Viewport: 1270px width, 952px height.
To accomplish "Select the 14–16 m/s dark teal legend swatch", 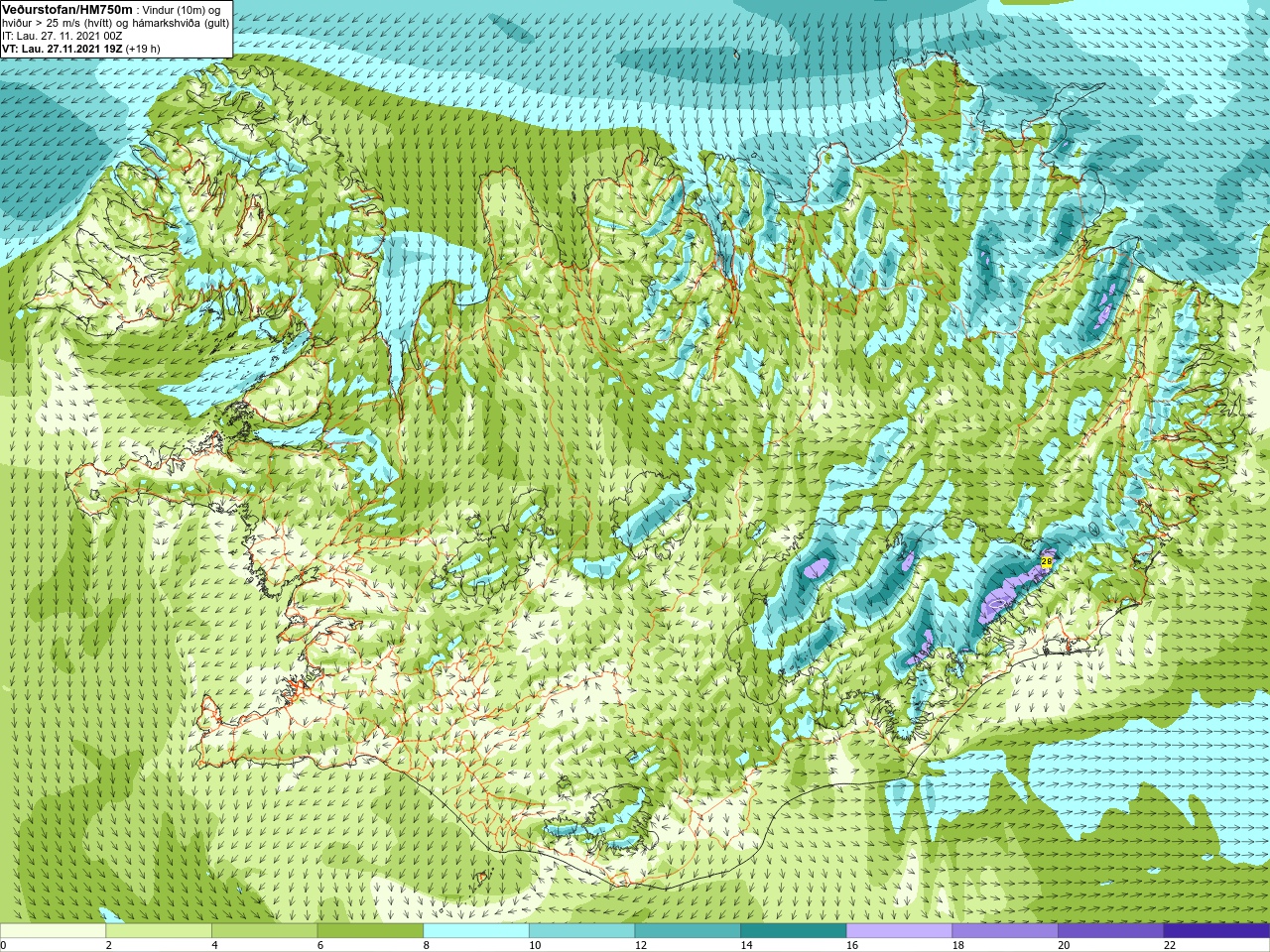I will pos(794,931).
